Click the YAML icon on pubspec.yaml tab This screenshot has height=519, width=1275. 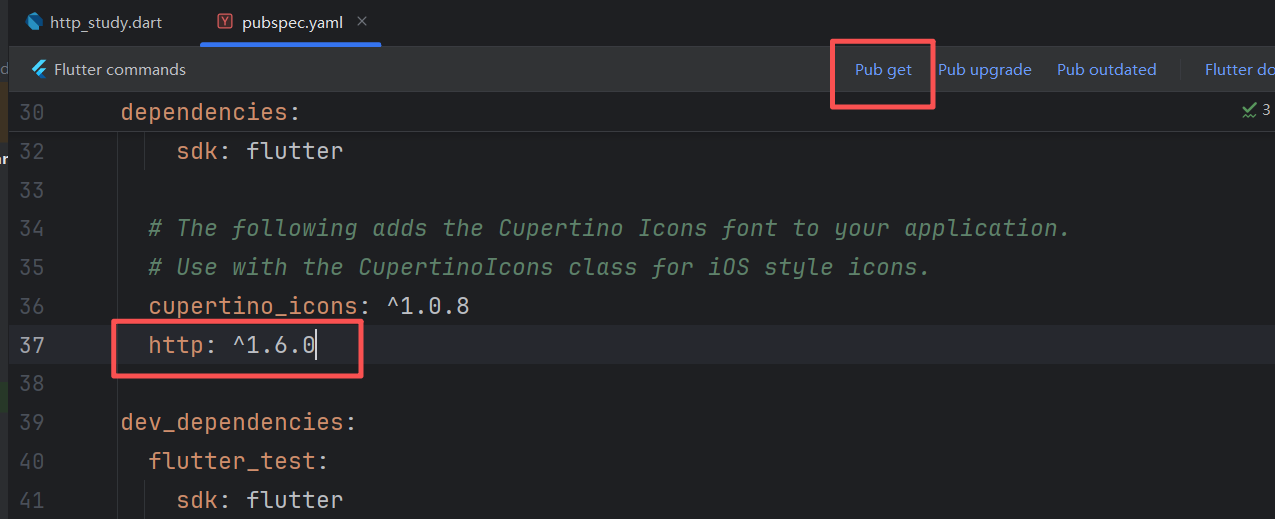225,22
